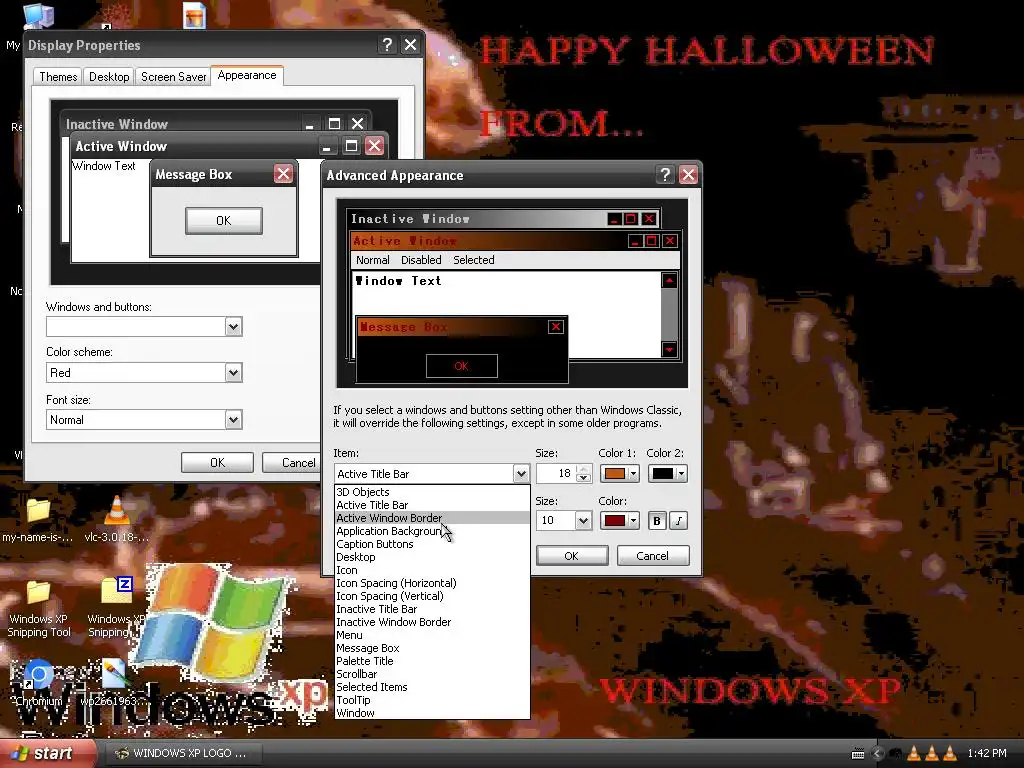Choose Desktop in the item list
Viewport: 1024px width, 768px height.
pyautogui.click(x=432, y=557)
